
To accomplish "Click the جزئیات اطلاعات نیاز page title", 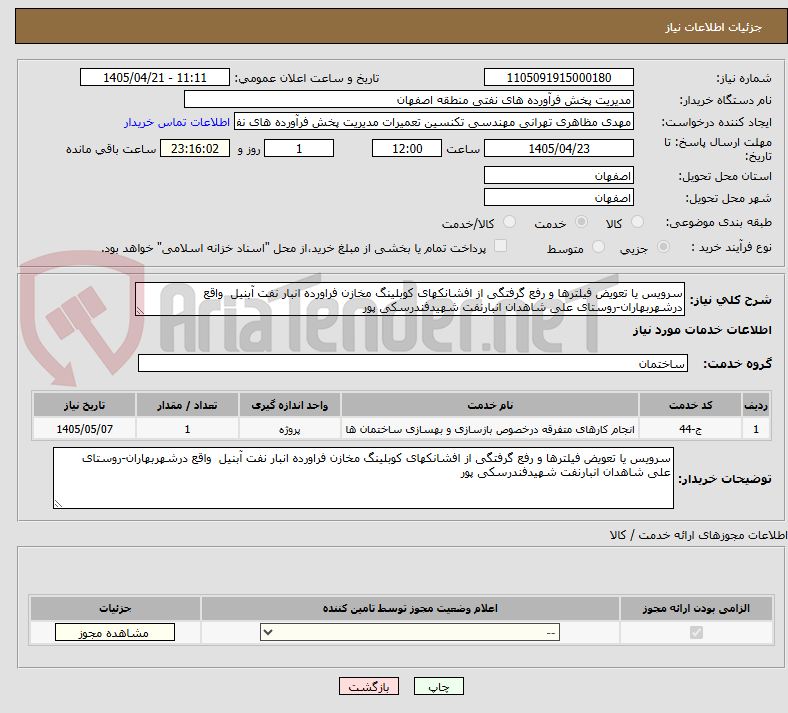I will [714, 27].
